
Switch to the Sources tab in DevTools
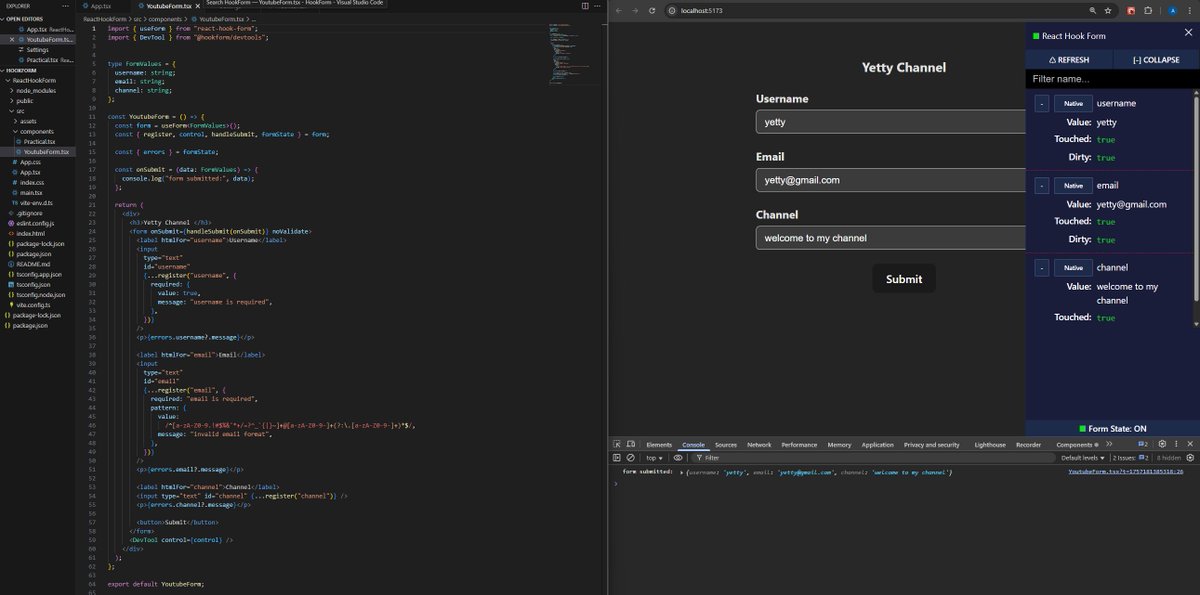click(x=726, y=444)
